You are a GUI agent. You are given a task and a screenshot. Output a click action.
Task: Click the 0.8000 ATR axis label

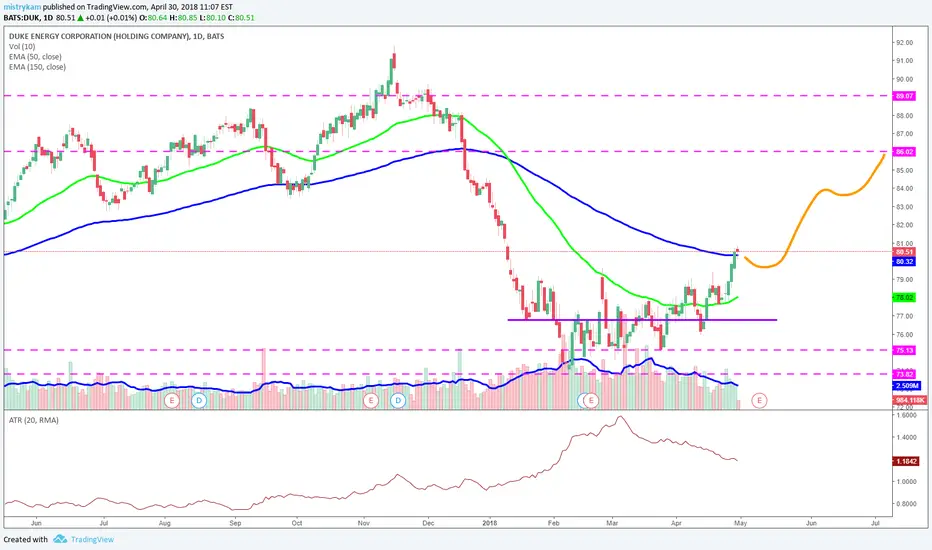click(906, 503)
